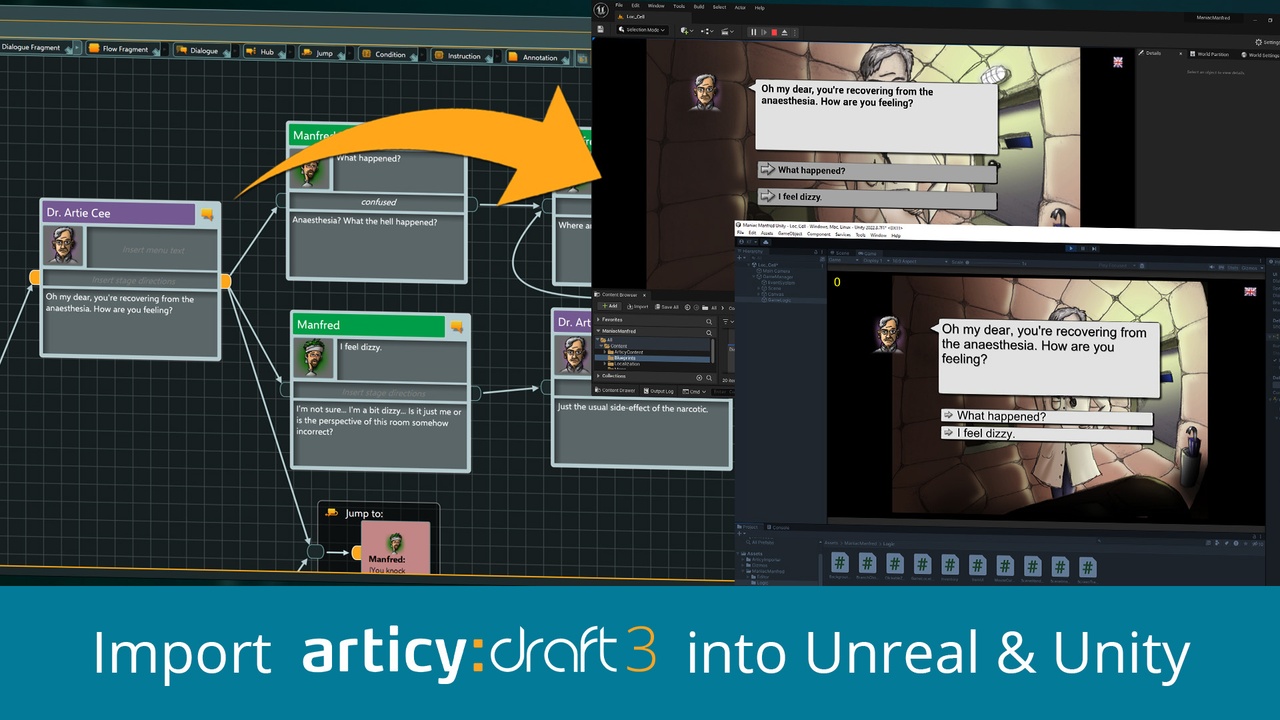
Task: Open the arrow next to Condition tool
Action: (x=420, y=55)
